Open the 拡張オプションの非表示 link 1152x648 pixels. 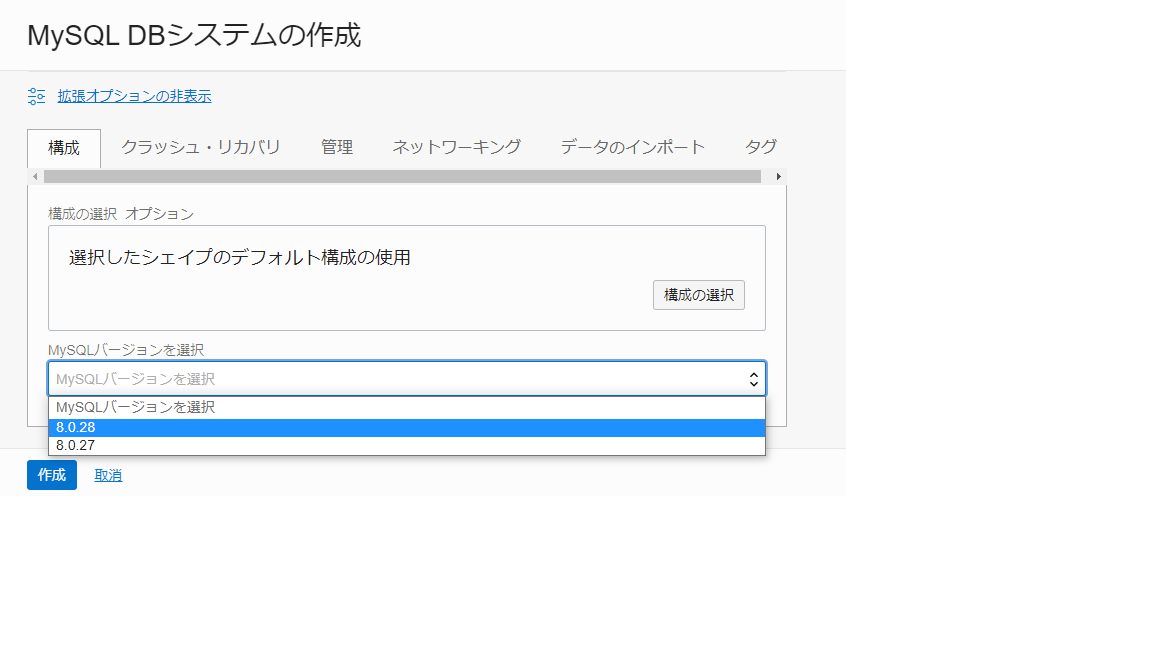click(134, 96)
